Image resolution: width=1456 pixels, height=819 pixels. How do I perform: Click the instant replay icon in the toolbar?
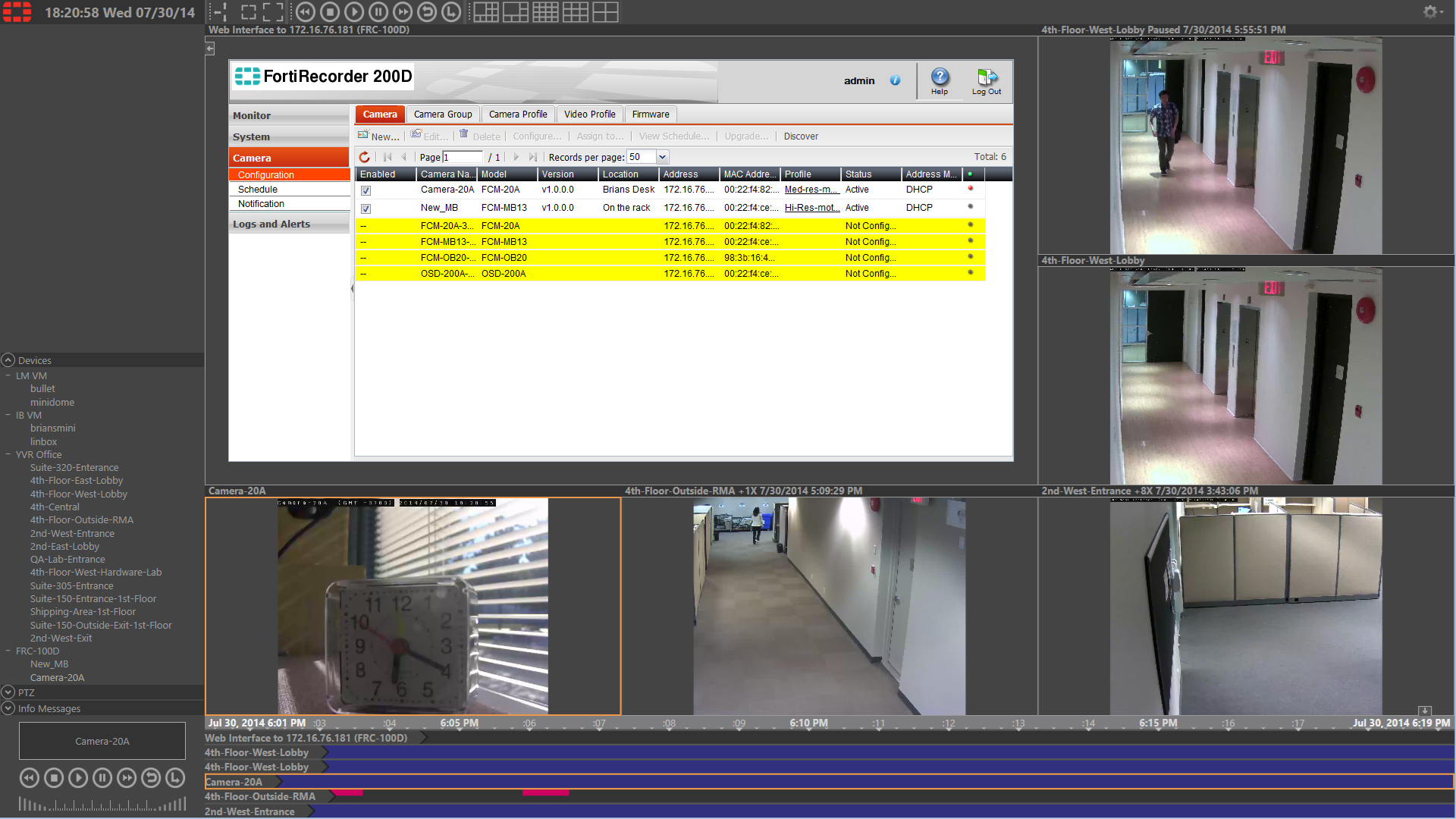click(x=427, y=12)
